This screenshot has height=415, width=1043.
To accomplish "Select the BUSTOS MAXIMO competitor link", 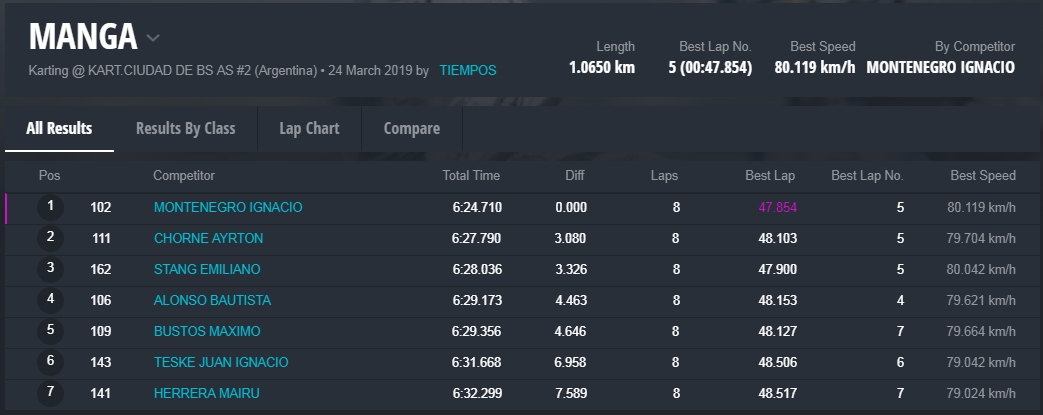I will click(x=207, y=332).
